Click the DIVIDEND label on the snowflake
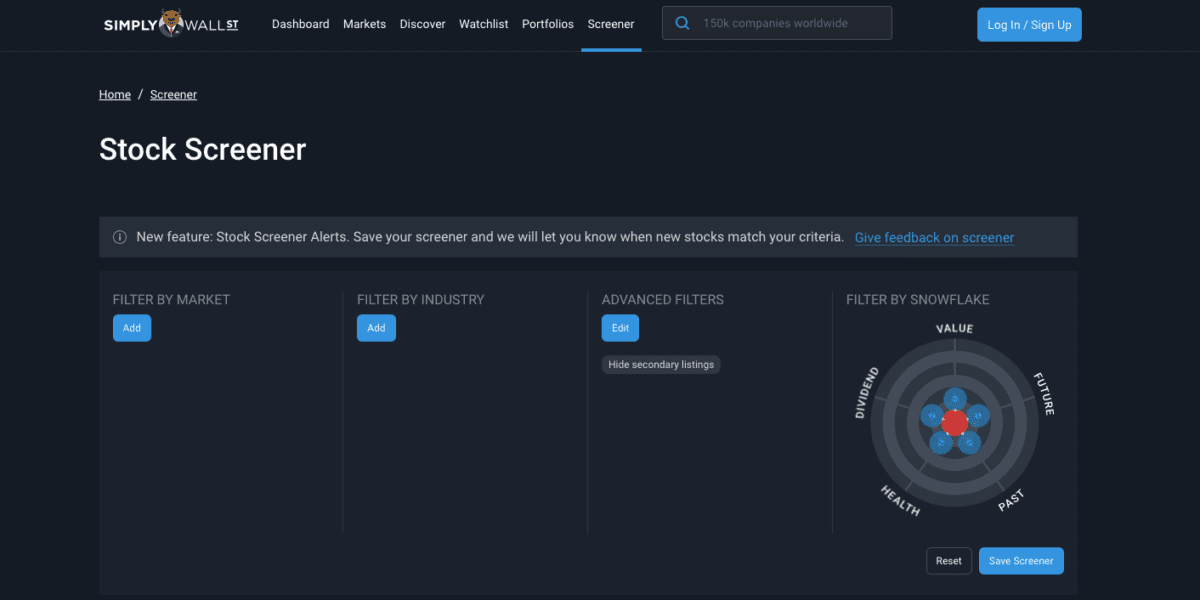The height and width of the screenshot is (600, 1200). (x=866, y=393)
